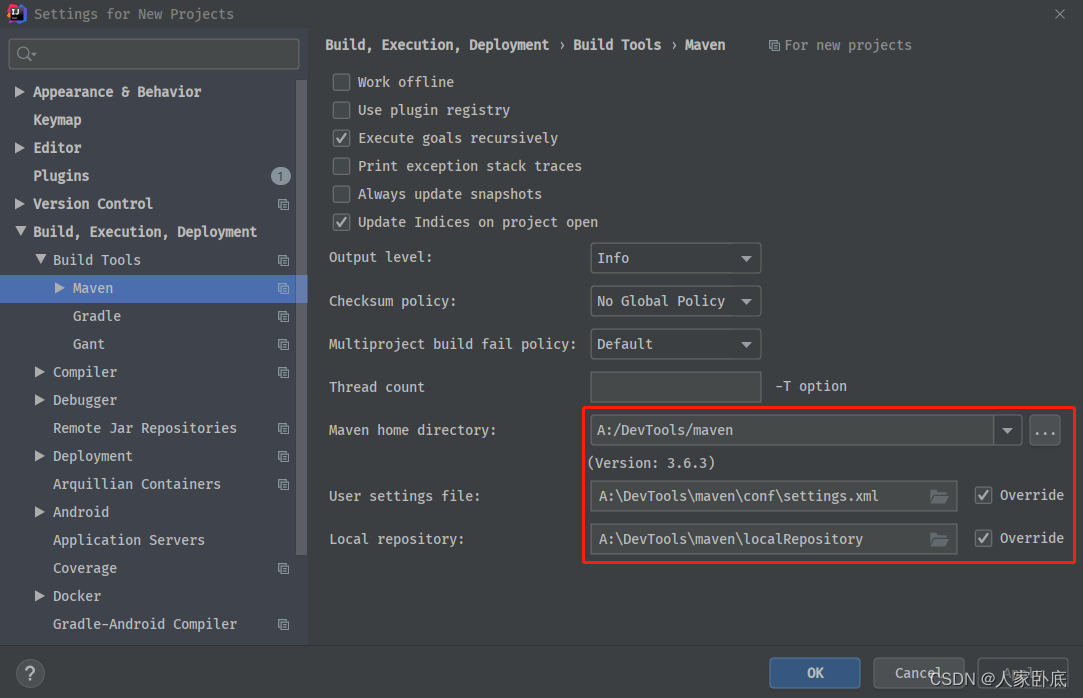
Task: Click the Maven home directory path field
Action: (x=792, y=431)
